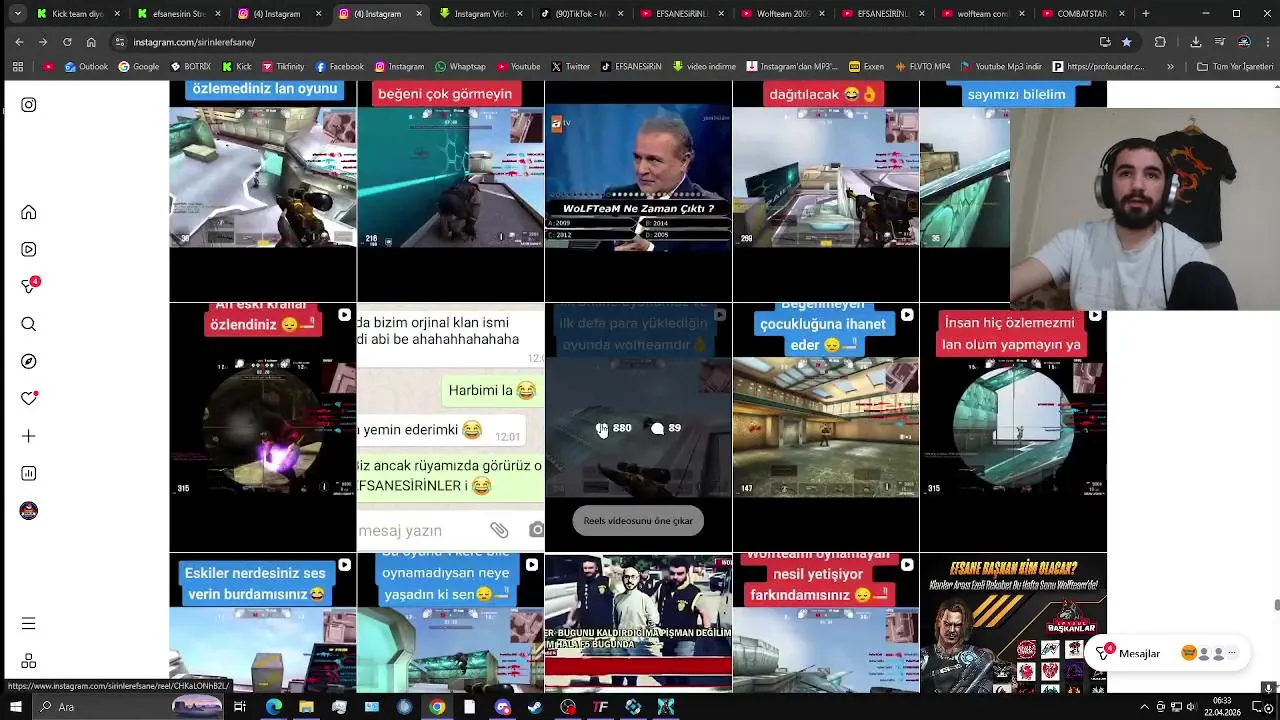Open Instagram home via the sidebar logo

click(29, 105)
